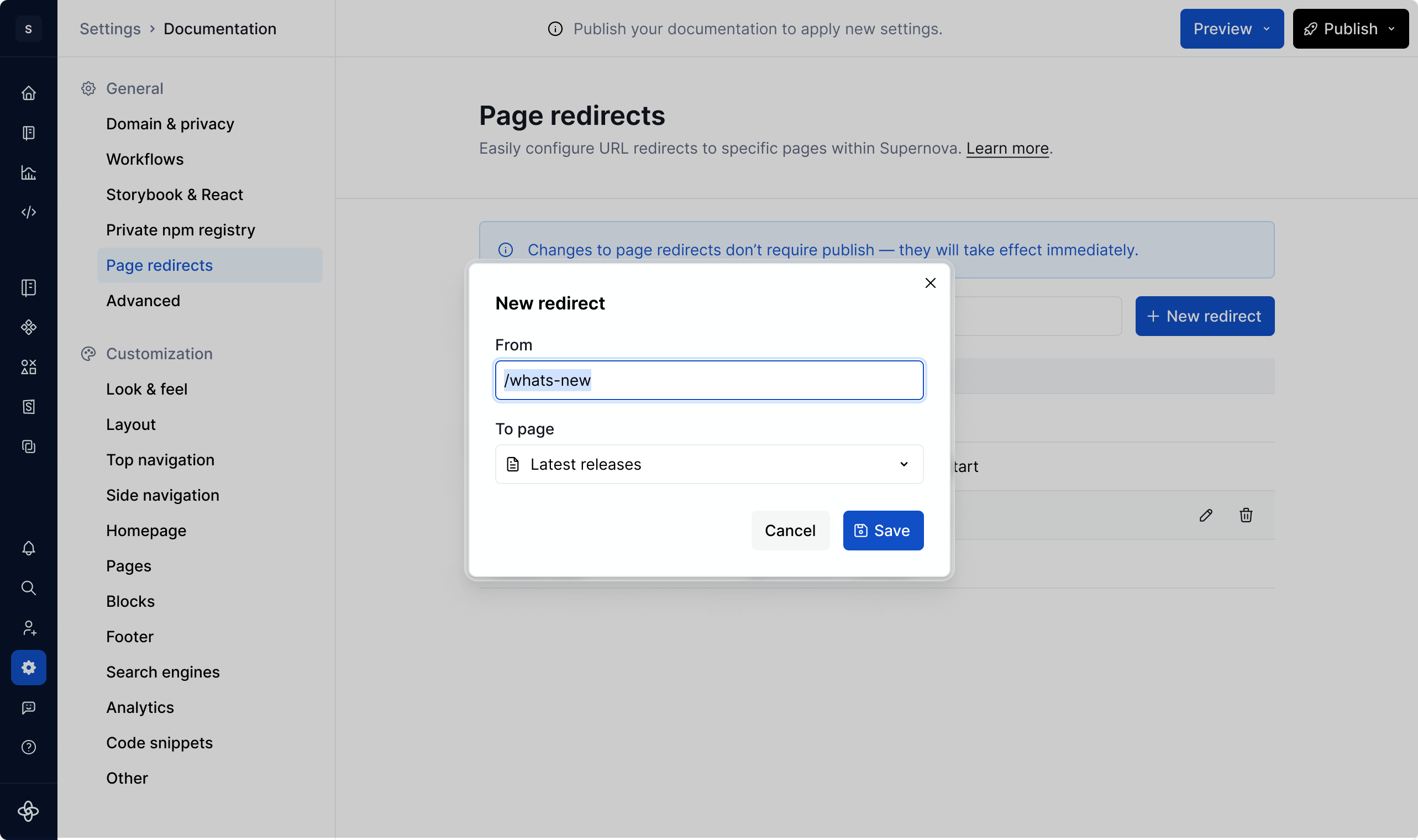Open the Help question mark icon

click(x=28, y=747)
